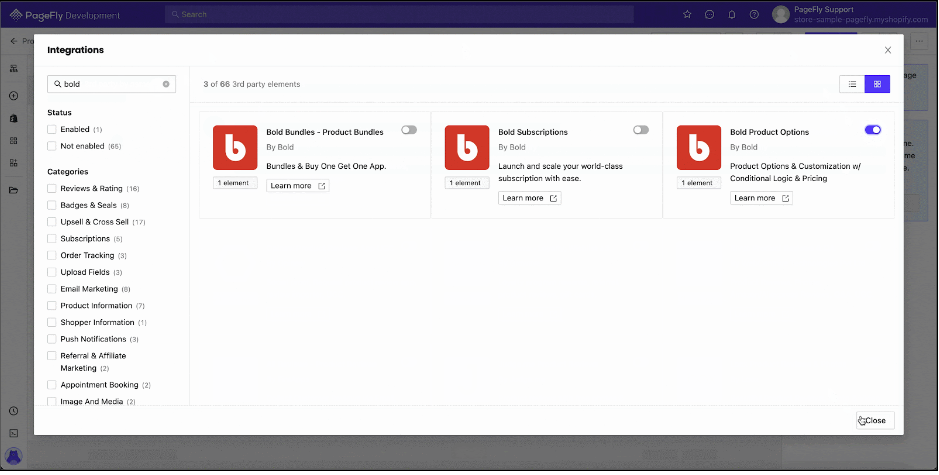Screen dimensions: 939x475
Task: Toggle on Bold Bundles - Product Bundles
Action: 409,130
